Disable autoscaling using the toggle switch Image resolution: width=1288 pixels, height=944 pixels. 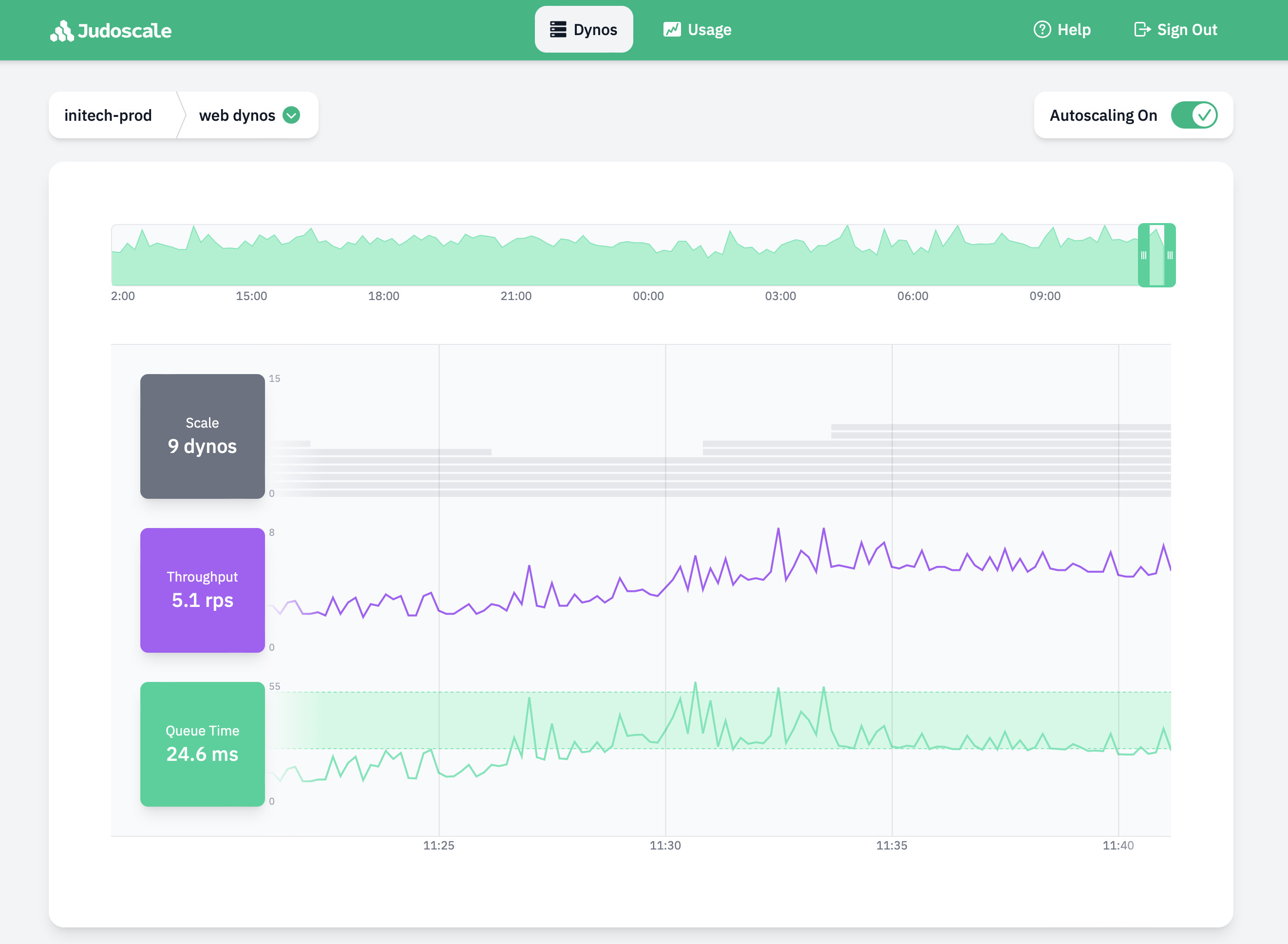click(x=1194, y=115)
